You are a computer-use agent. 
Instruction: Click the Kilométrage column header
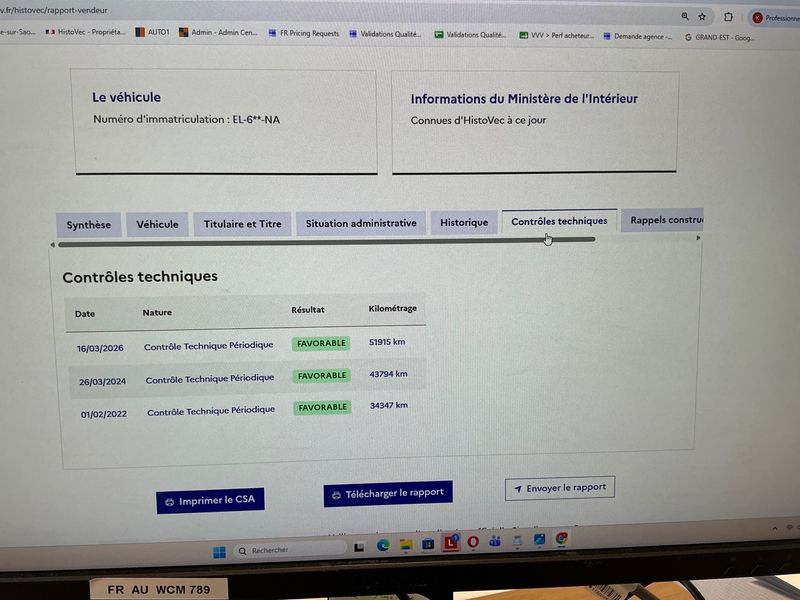(x=392, y=308)
